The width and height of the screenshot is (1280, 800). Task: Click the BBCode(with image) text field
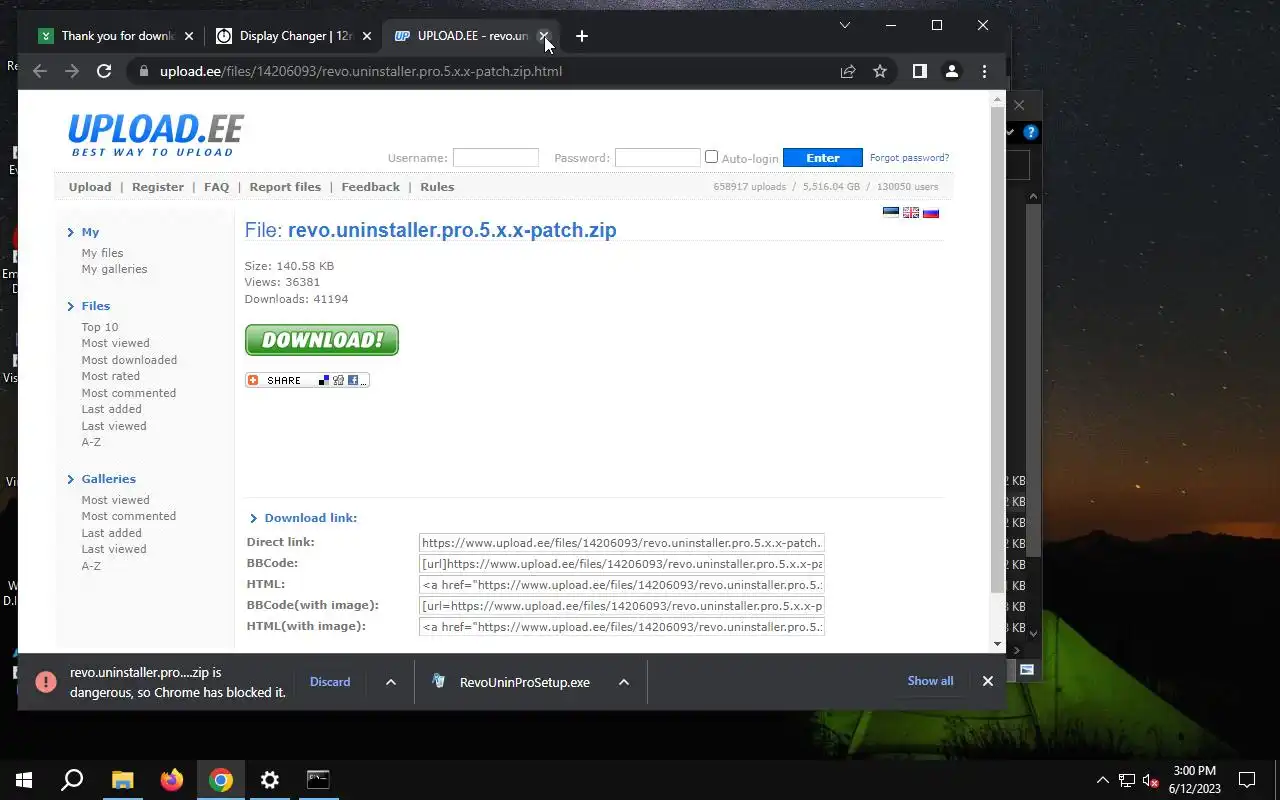[x=621, y=606]
